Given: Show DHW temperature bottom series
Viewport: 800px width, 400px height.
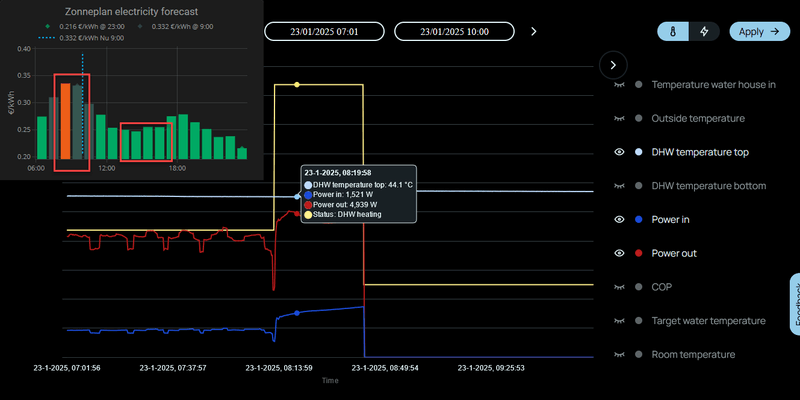Looking at the screenshot, I should [619, 186].
